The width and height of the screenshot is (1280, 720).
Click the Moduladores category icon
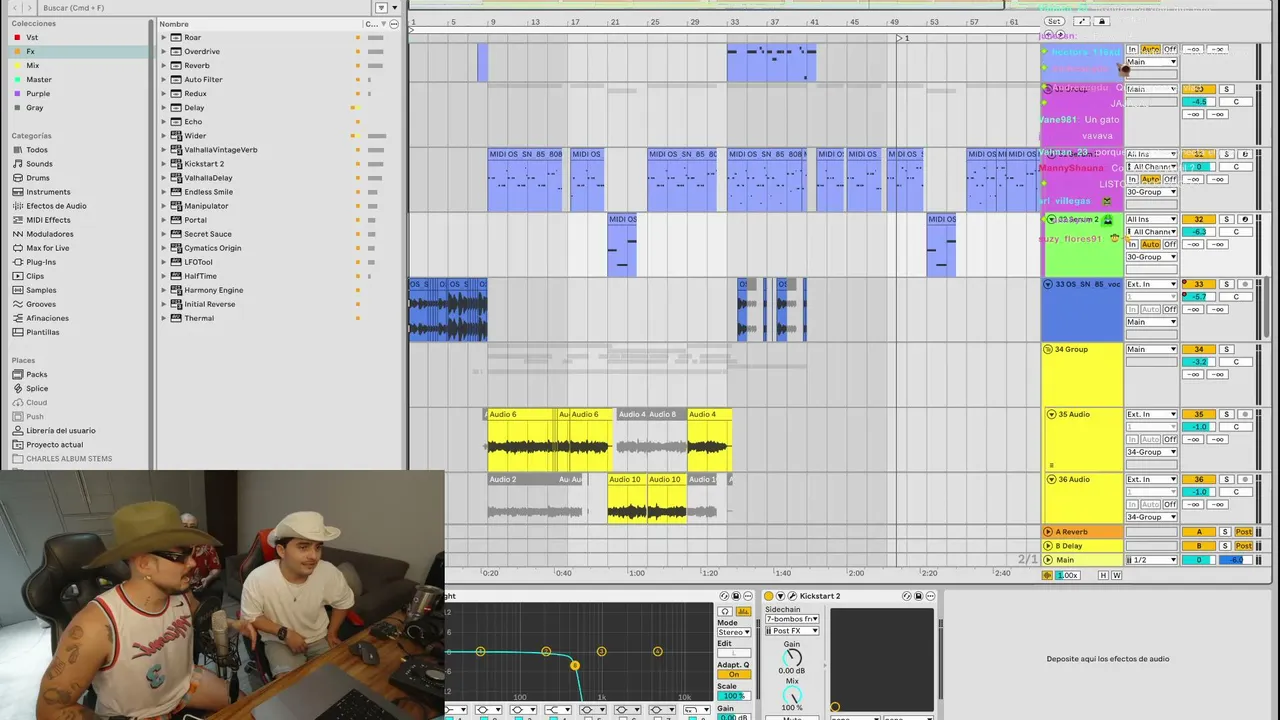17,234
